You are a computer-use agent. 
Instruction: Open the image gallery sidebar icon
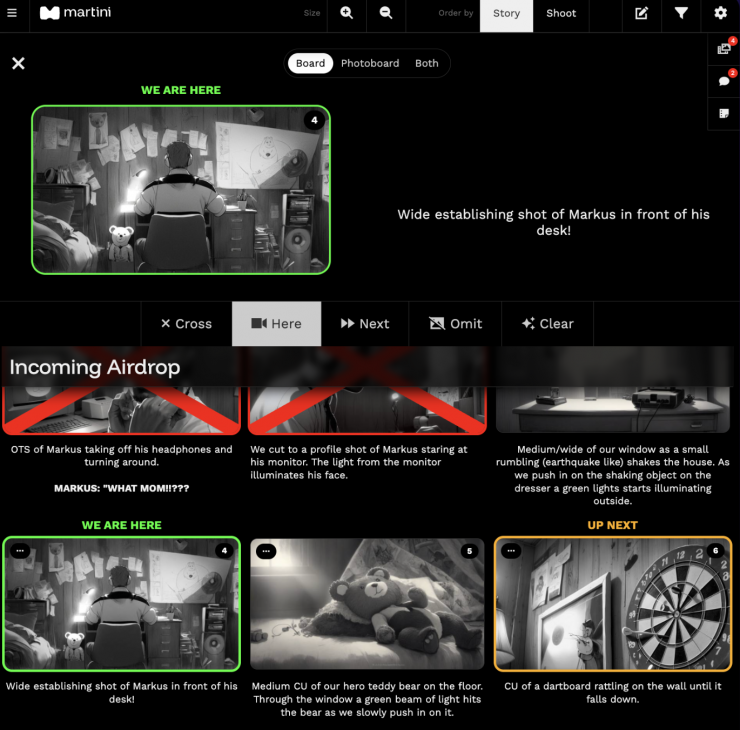pyautogui.click(x=724, y=49)
